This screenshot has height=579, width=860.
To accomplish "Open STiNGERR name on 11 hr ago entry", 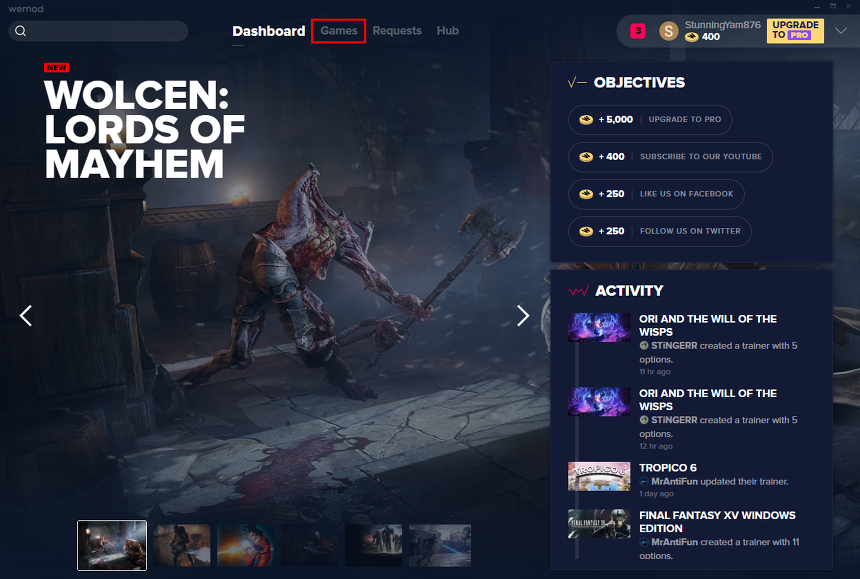I will 674,346.
